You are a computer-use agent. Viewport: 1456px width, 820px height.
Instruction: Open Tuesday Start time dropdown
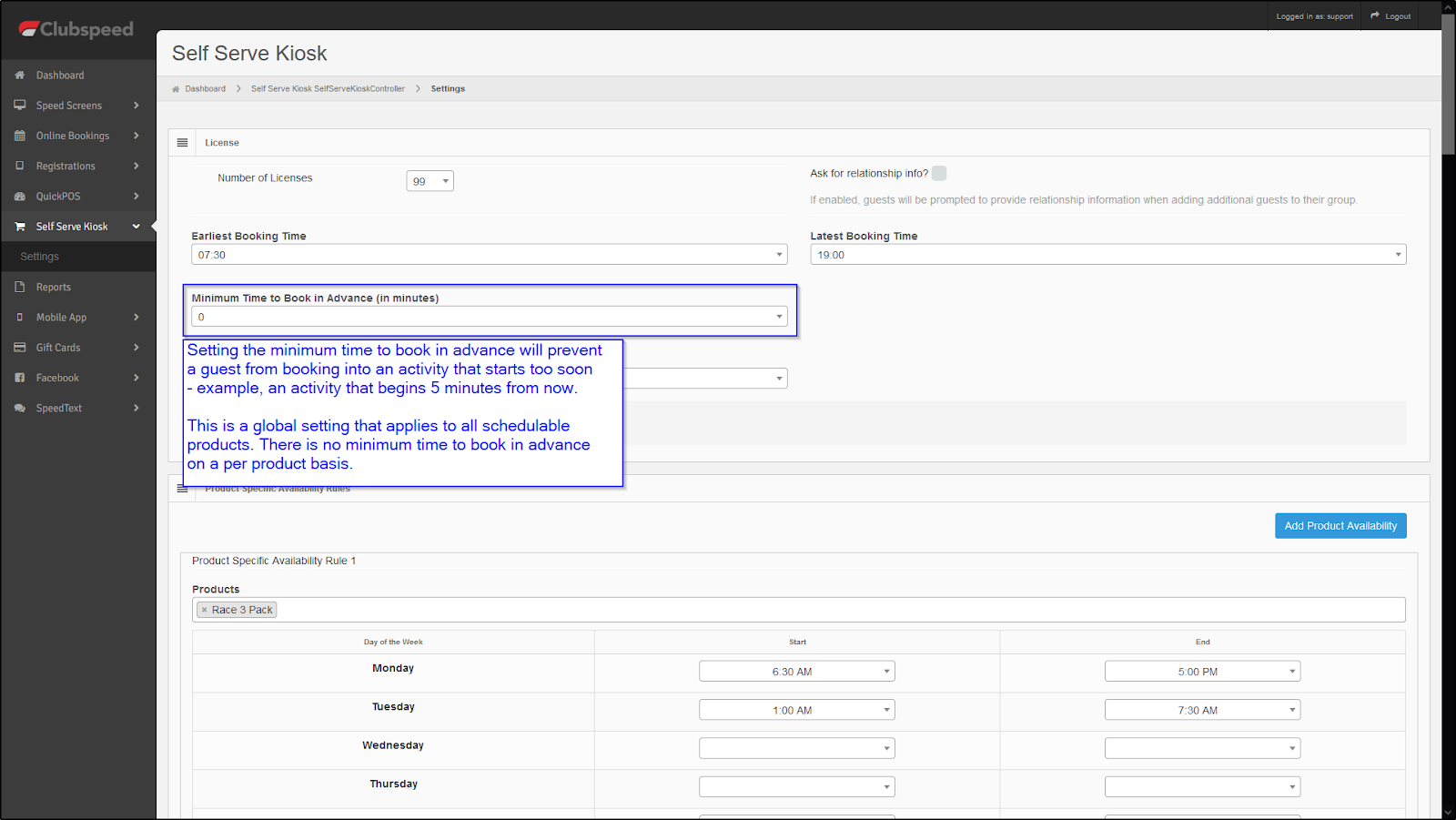point(797,710)
